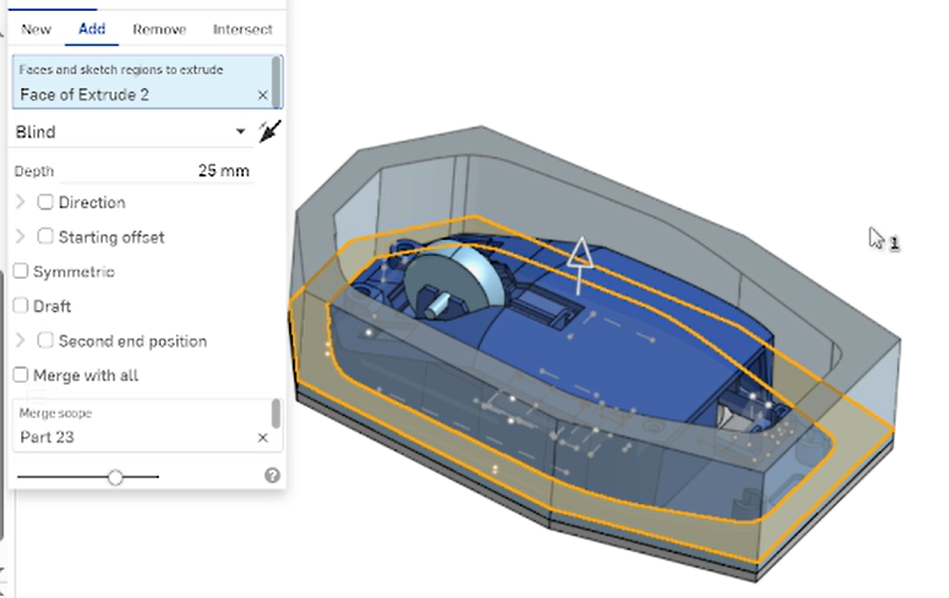Click the white depth arrow manipulator on model
Viewport: 949px width, 598px height.
pos(579,261)
